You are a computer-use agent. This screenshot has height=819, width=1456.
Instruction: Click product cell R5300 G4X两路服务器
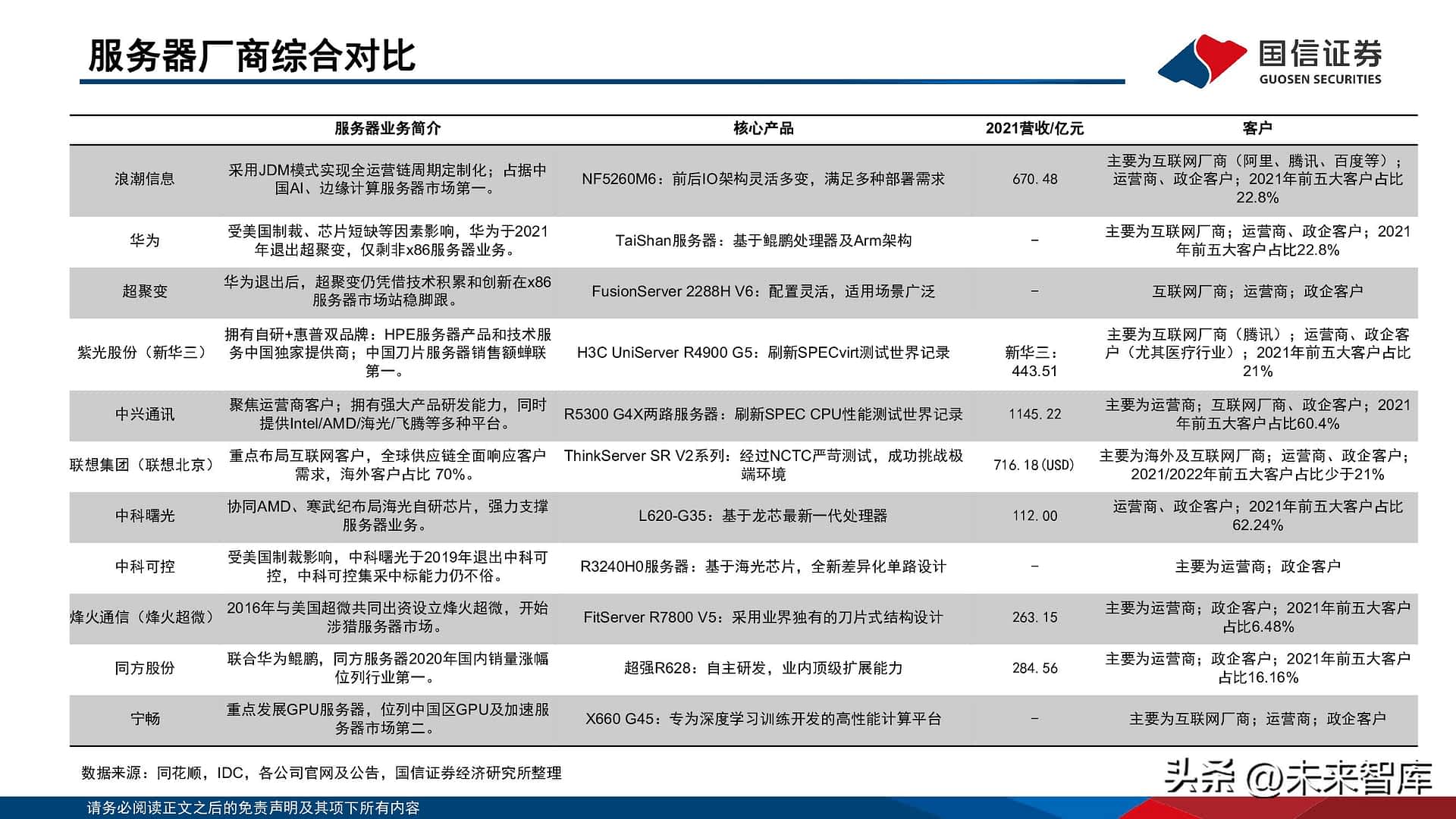(763, 414)
